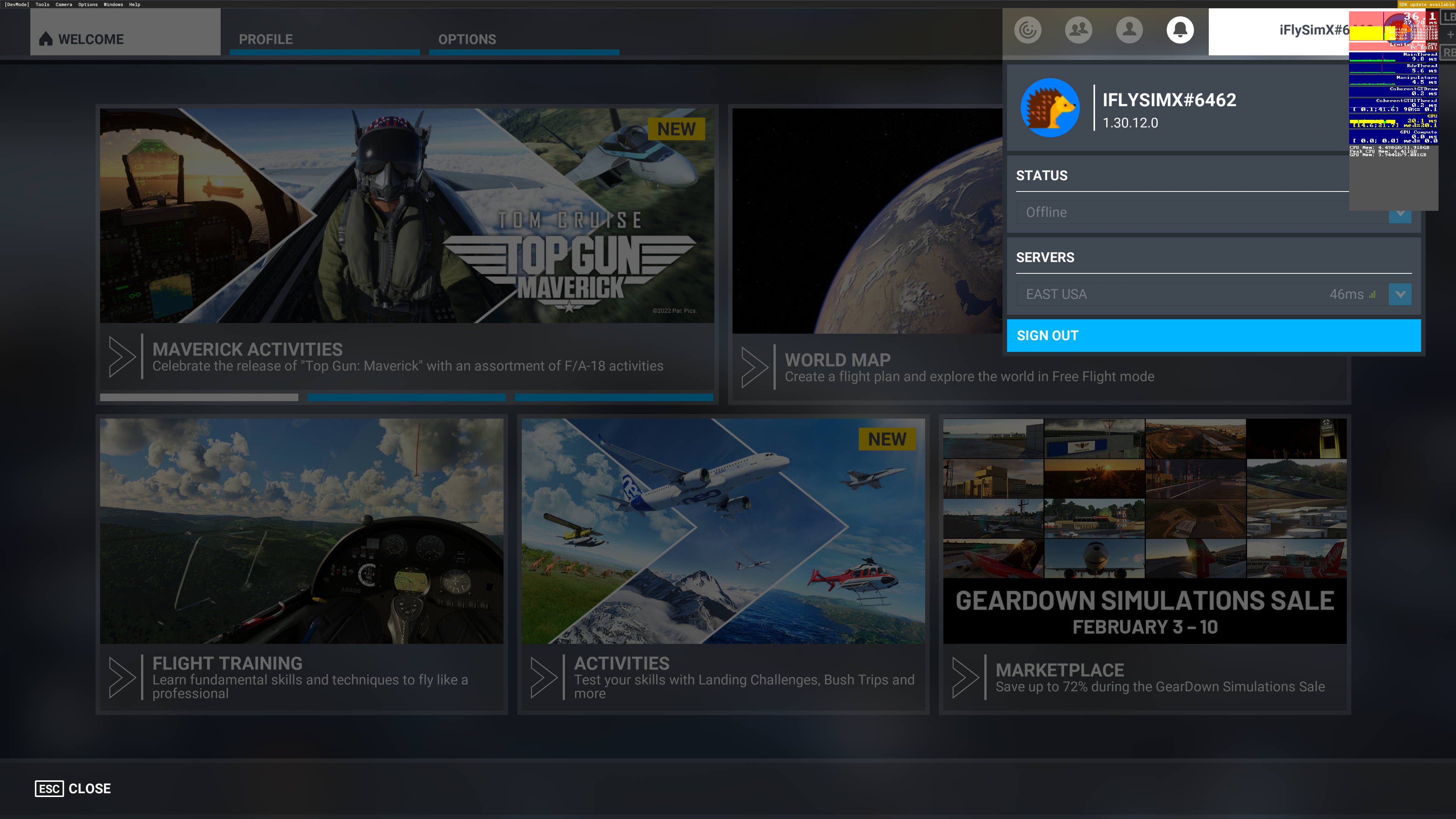Open the DevMode menu
This screenshot has height=819, width=1456.
point(17,5)
